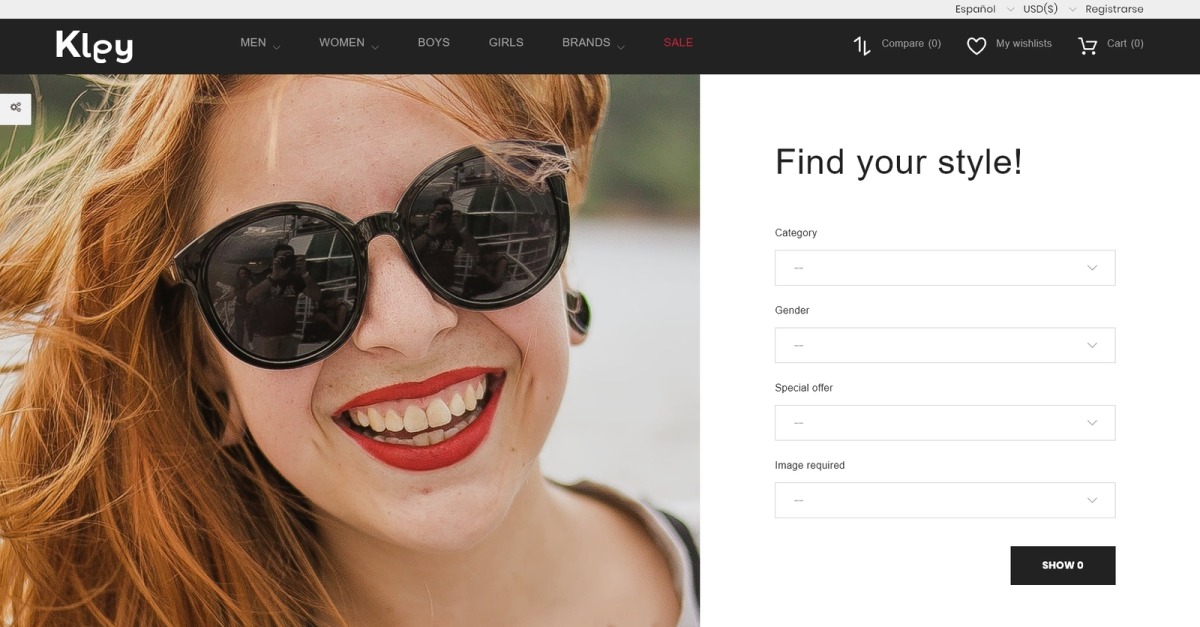This screenshot has height=627, width=1200.
Task: Click the 'Image required' field label
Action: 810,465
